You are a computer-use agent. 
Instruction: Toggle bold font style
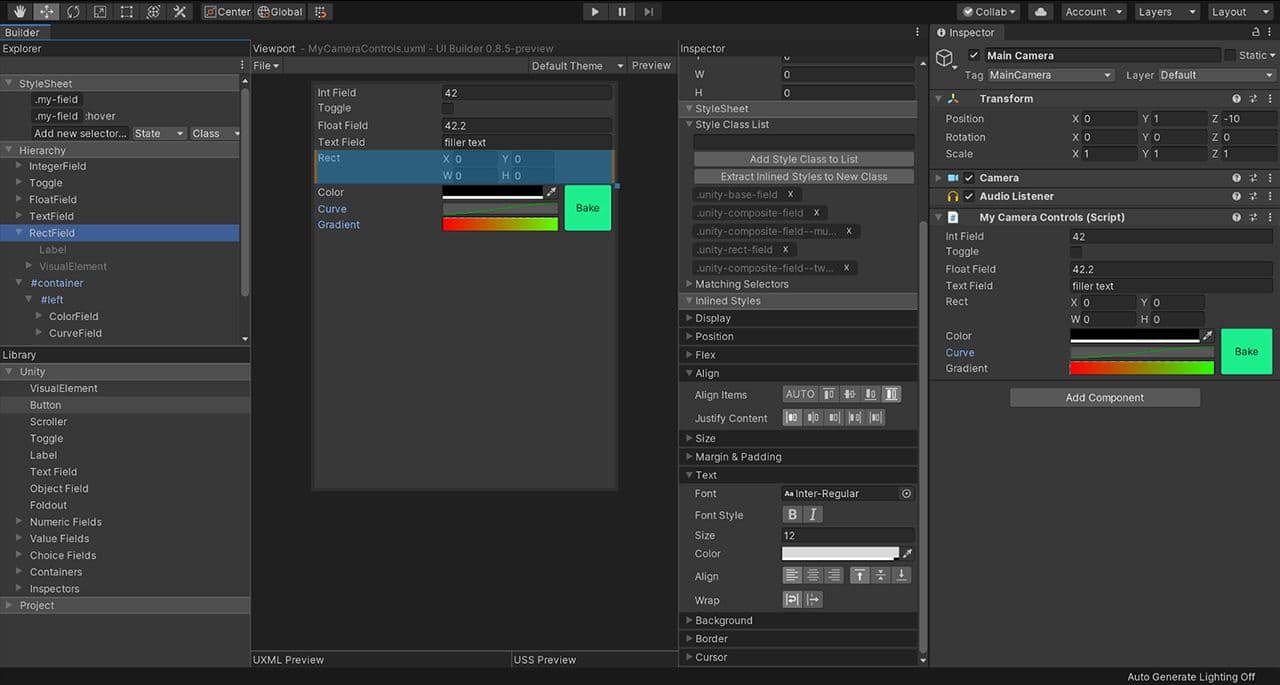[792, 514]
